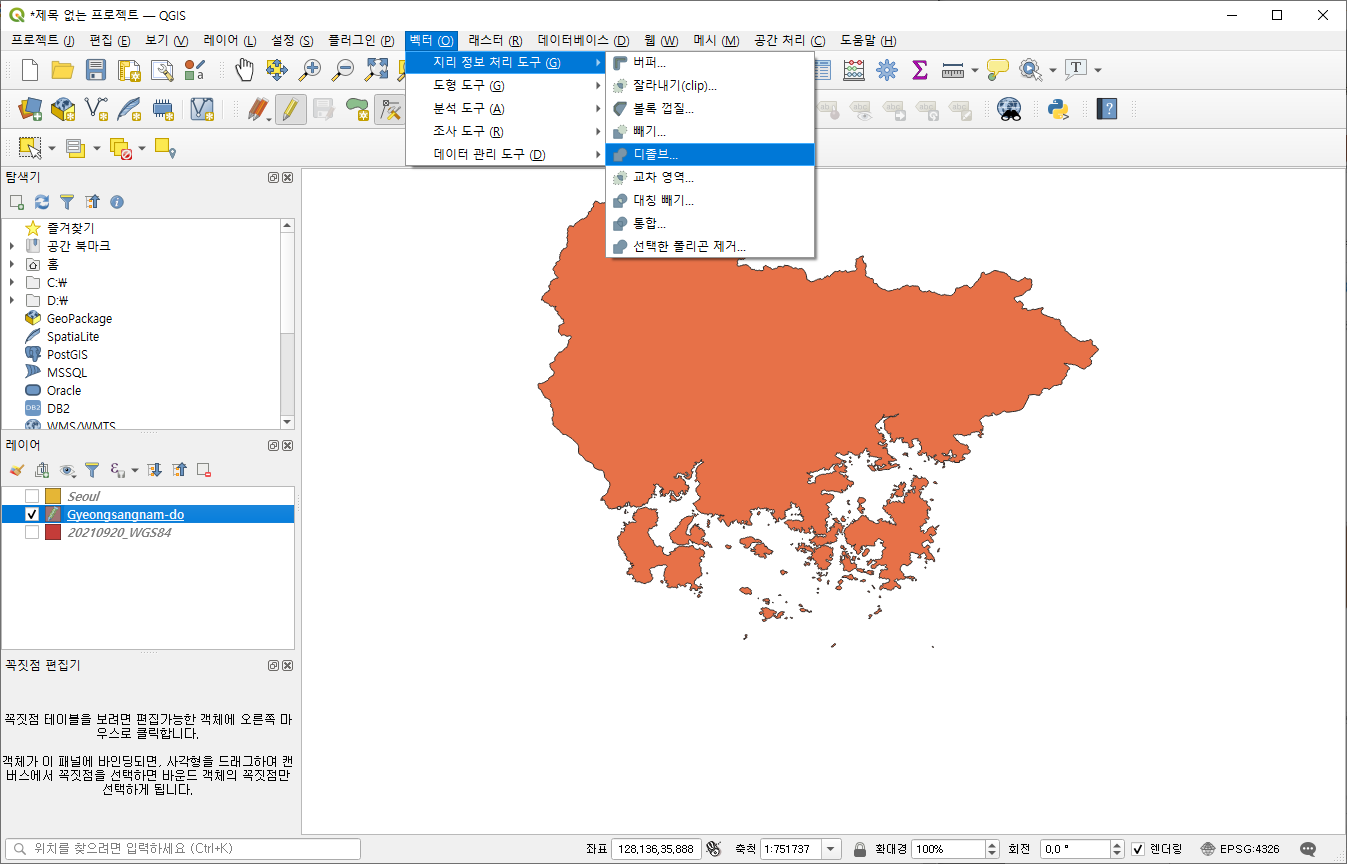Click the New Shapefile Layer icon
Viewport: 1347px width, 864px height.
96,108
